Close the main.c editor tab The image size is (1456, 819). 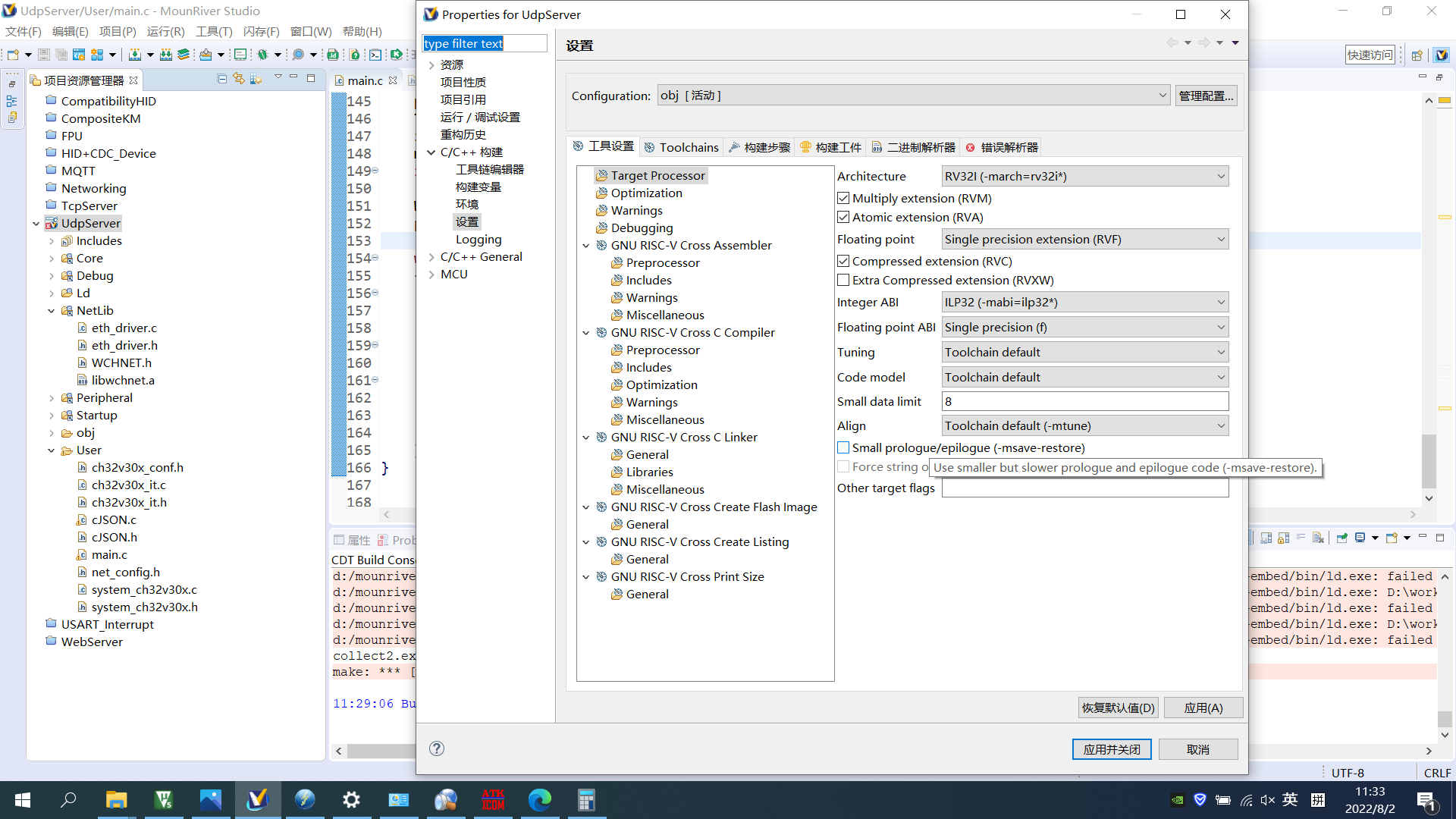pos(393,80)
